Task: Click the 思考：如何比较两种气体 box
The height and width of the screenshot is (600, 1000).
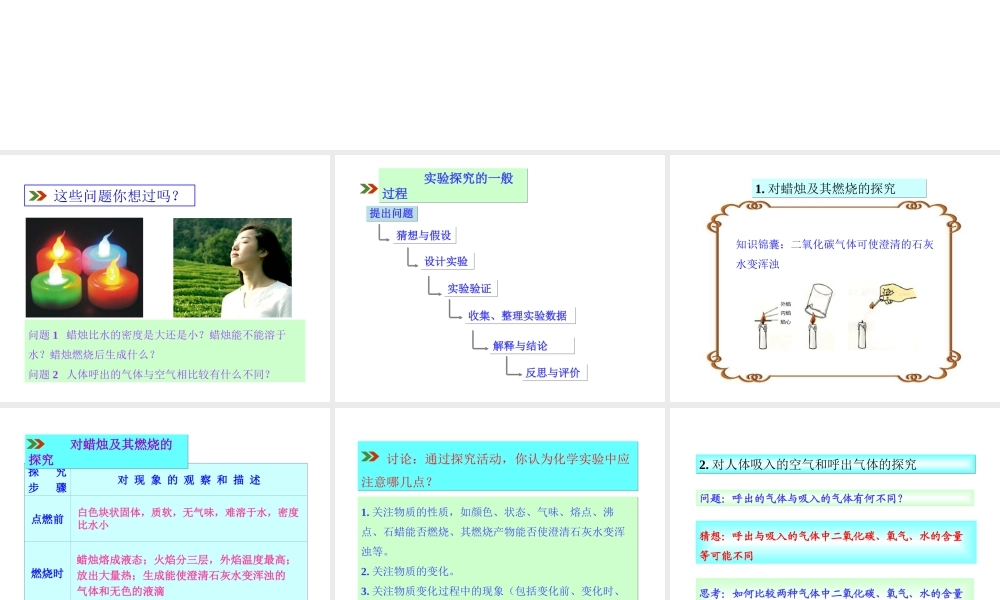Action: (835, 590)
